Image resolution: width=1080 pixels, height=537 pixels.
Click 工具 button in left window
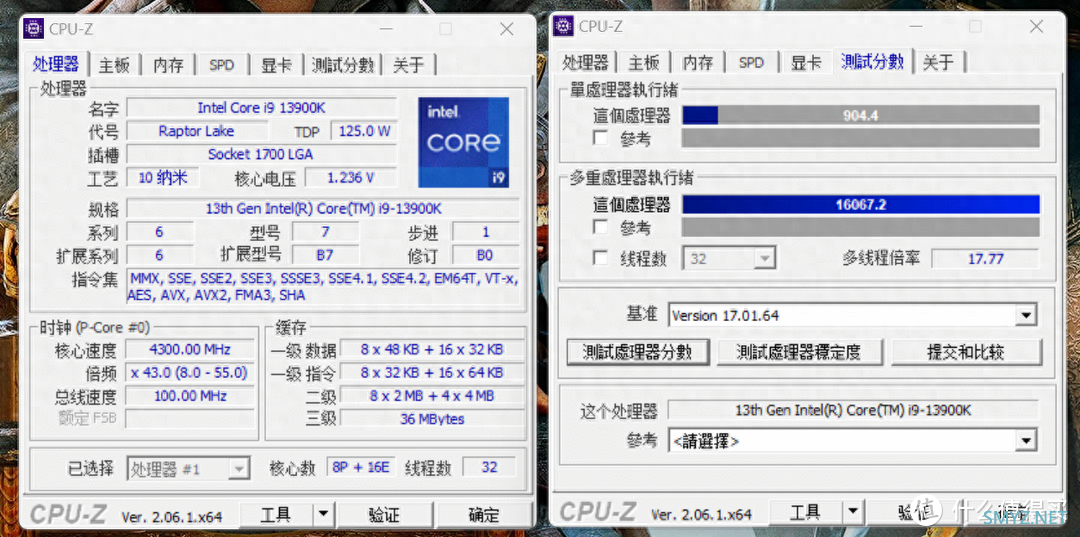pos(276,514)
